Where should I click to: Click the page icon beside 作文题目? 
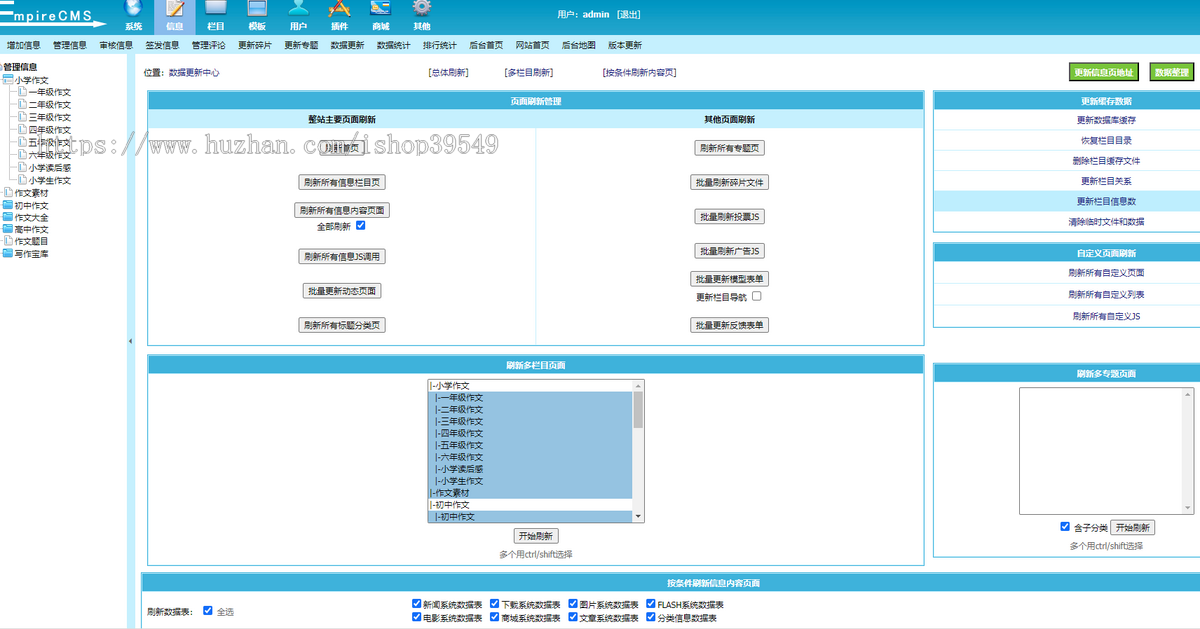point(8,241)
